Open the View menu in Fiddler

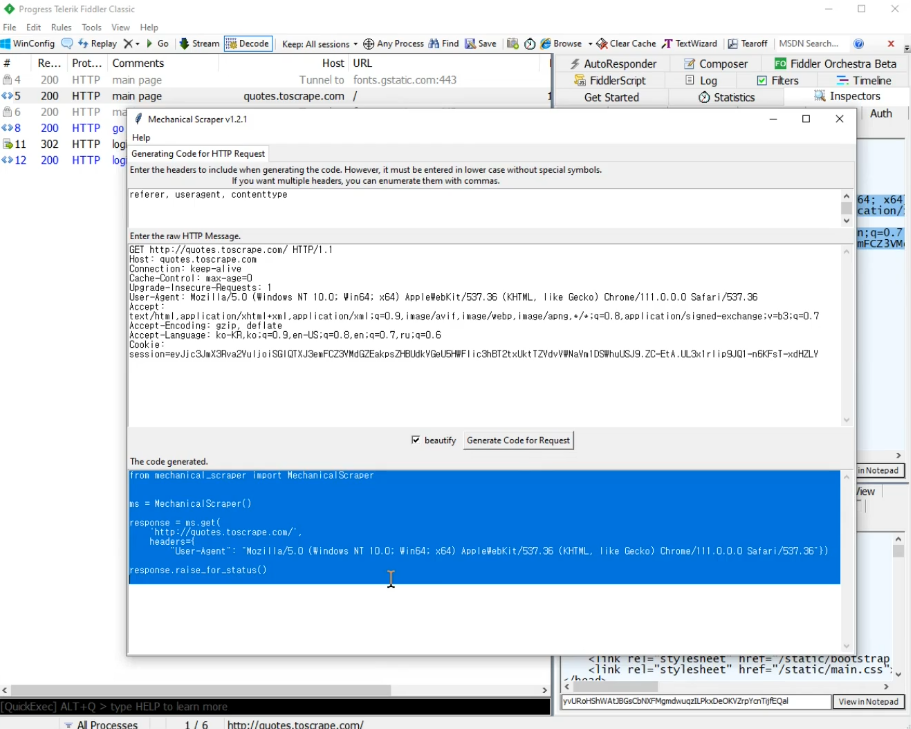(120, 27)
